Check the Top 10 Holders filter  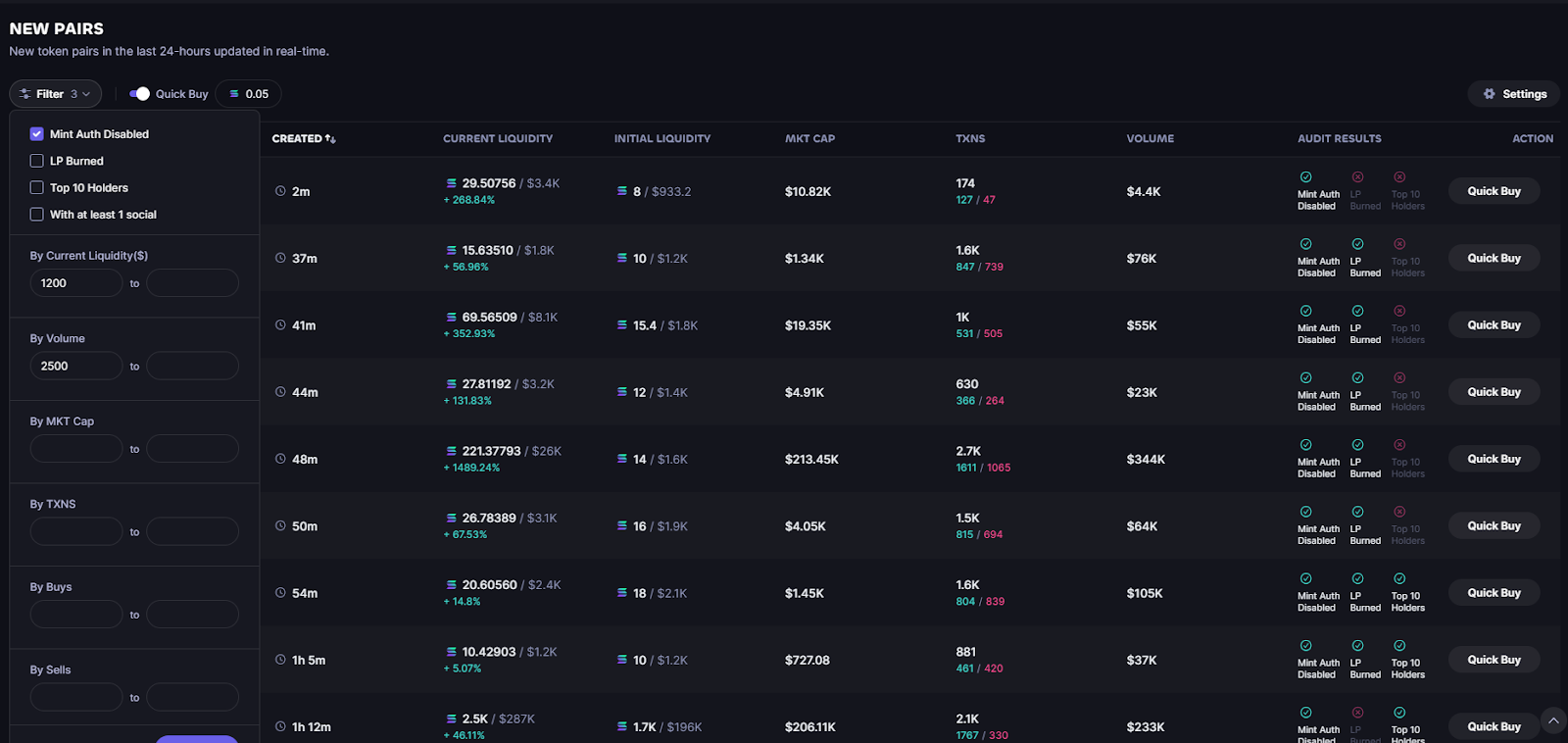(37, 187)
